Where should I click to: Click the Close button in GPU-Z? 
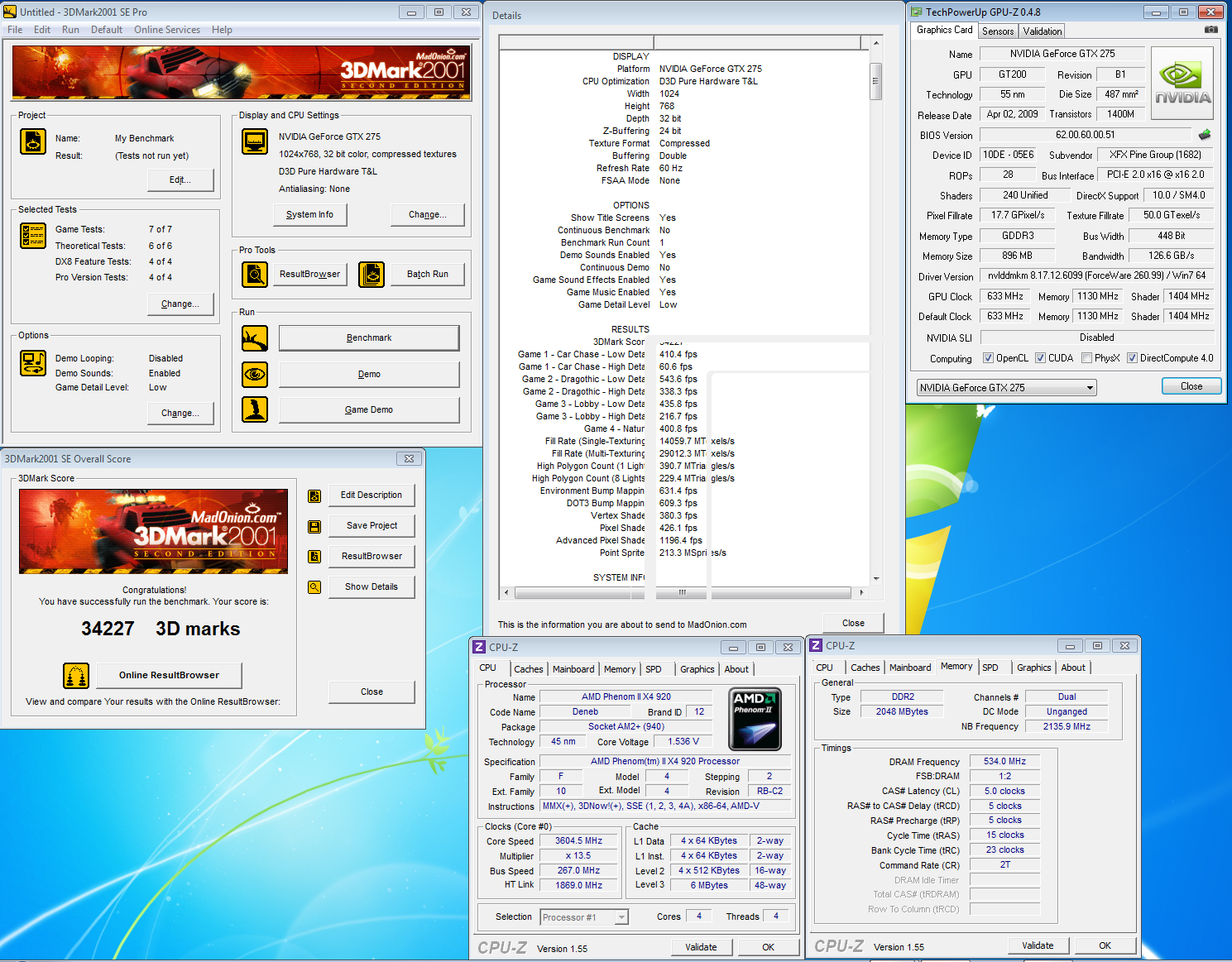[x=1191, y=386]
